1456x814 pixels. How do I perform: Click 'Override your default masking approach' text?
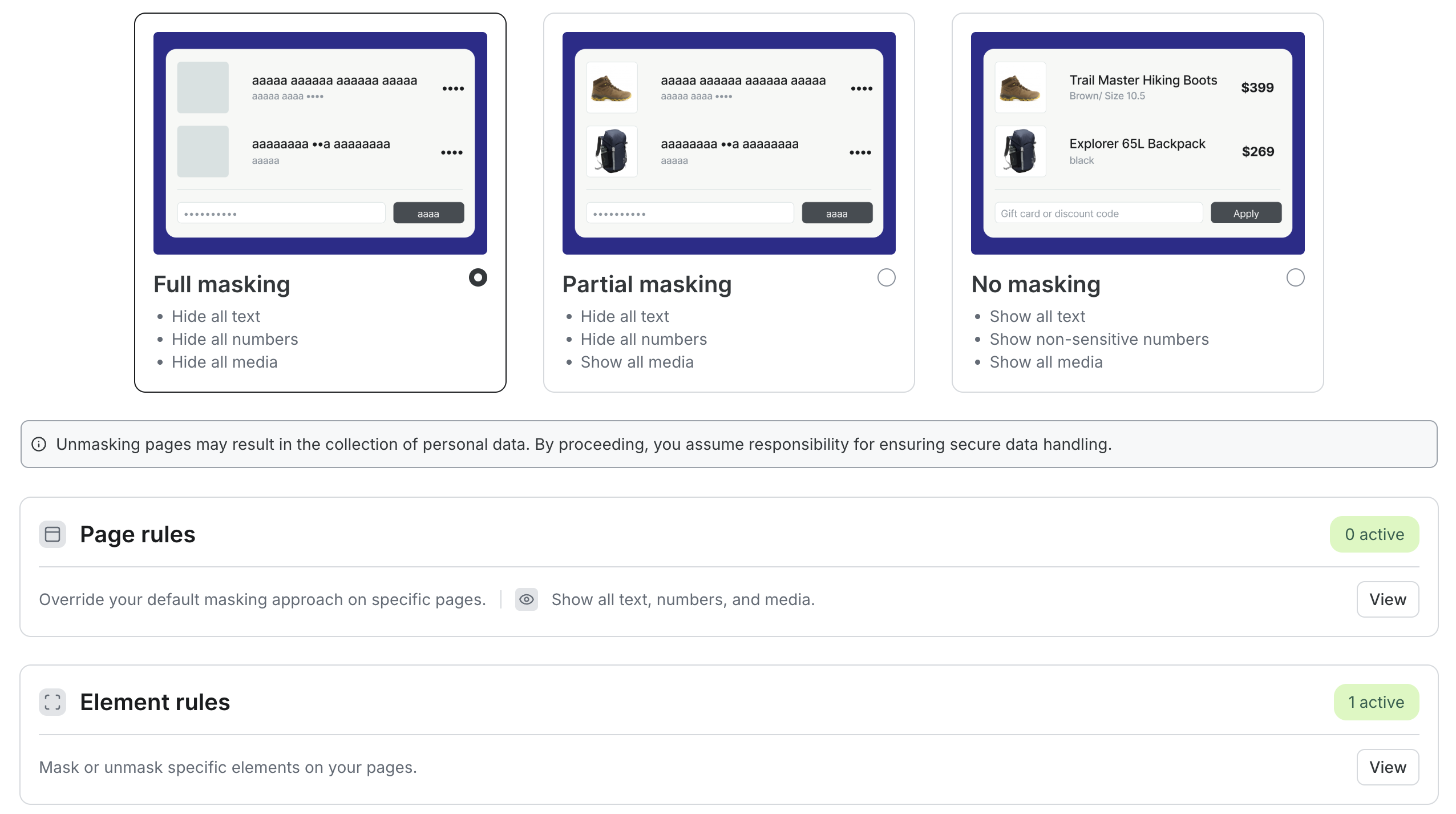click(262, 599)
